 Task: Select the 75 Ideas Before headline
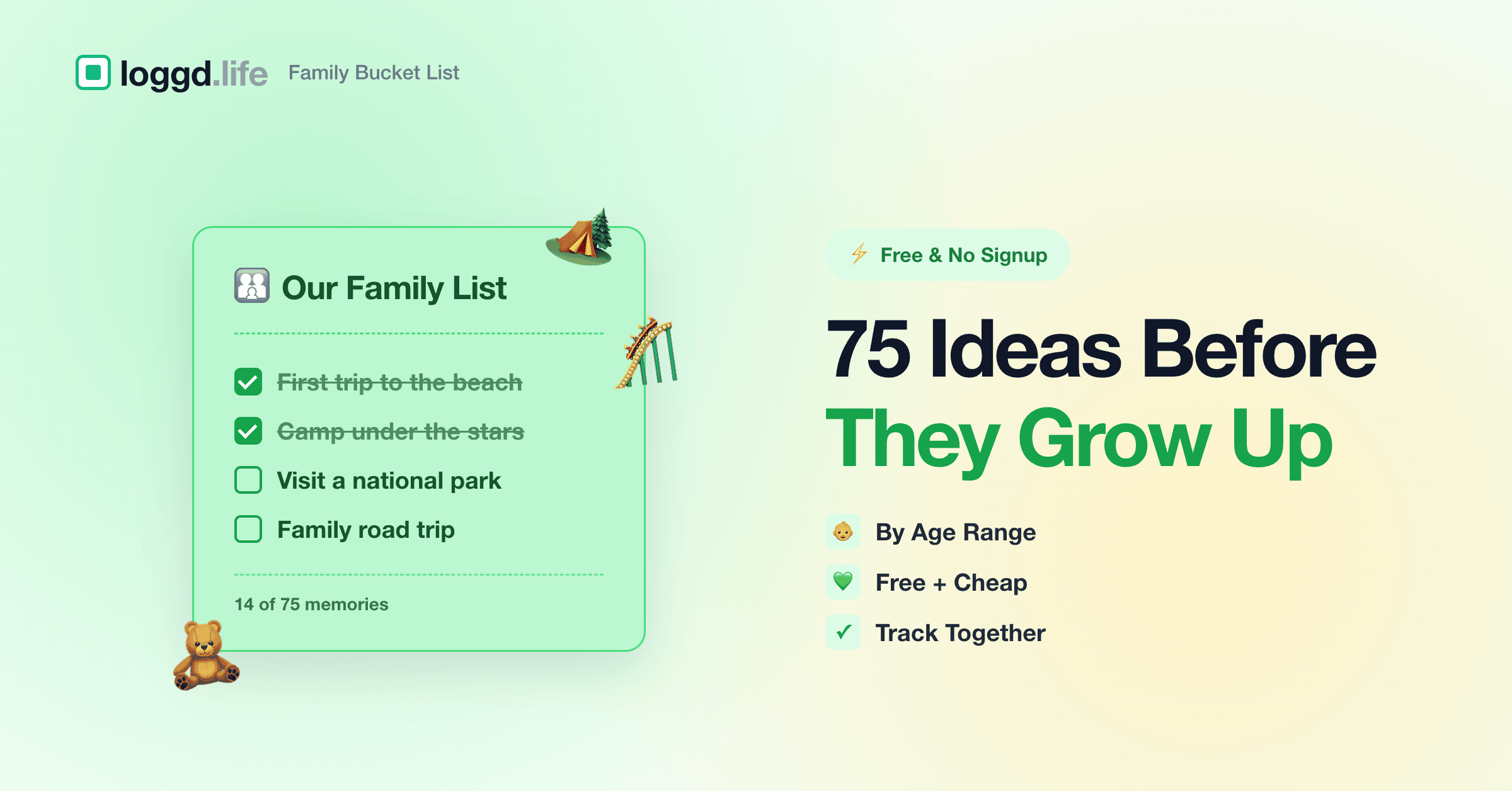1101,349
